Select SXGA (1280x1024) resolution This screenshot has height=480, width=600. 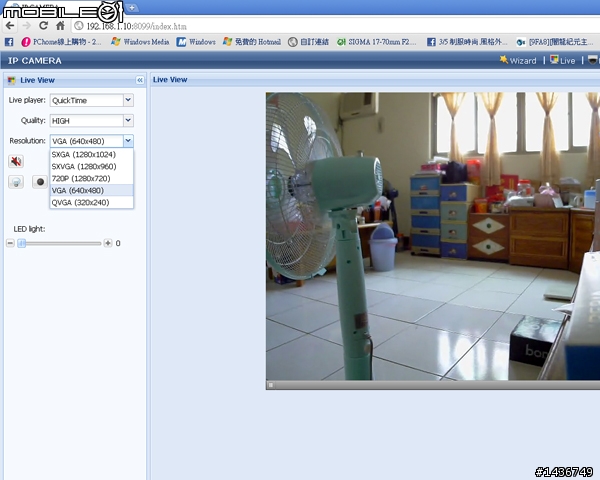(x=91, y=154)
